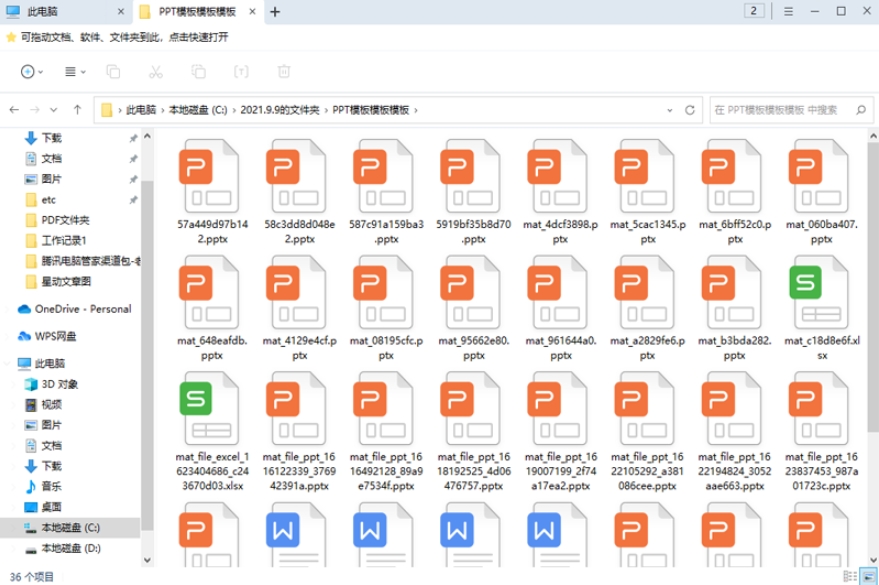This screenshot has height=585, width=879.
Task: Click the search magnifier icon
Action: (861, 110)
